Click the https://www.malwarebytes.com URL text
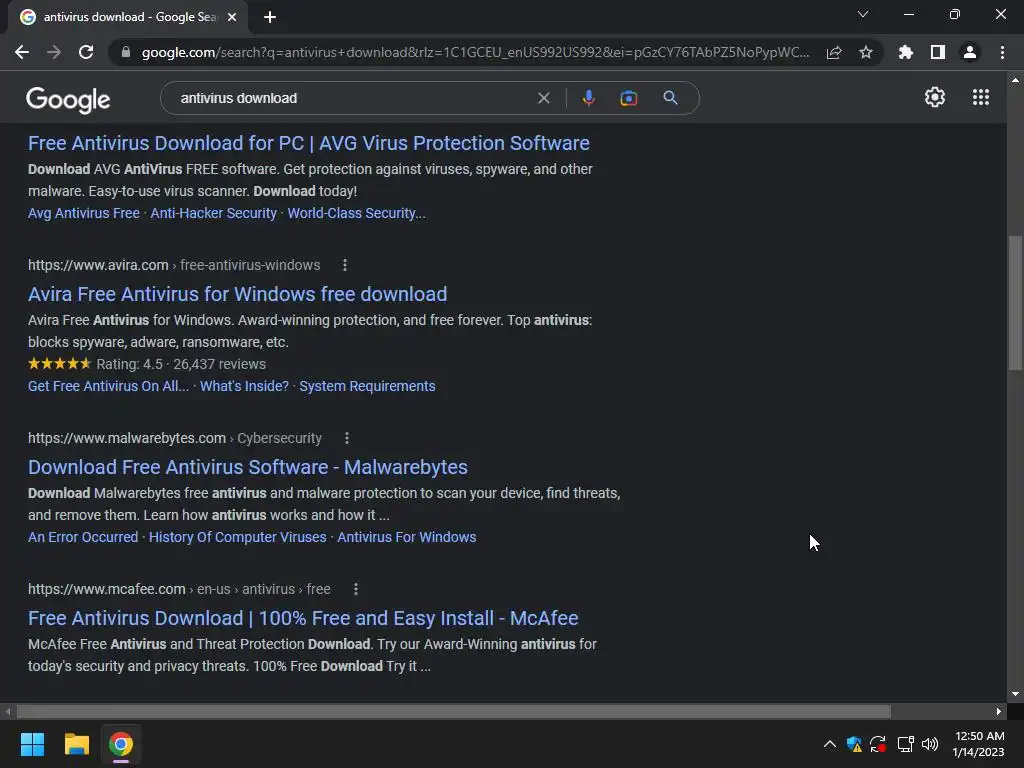 [x=127, y=438]
